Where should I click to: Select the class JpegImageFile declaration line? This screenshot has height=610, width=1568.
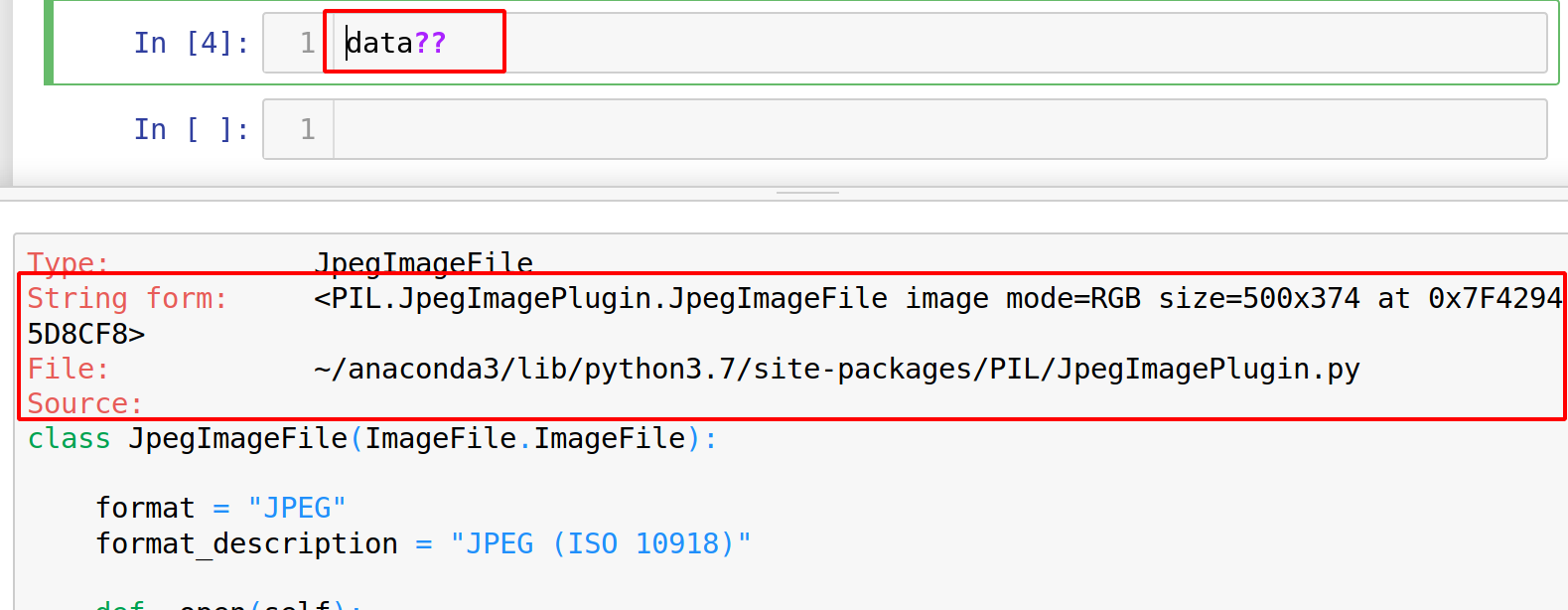pos(367,438)
